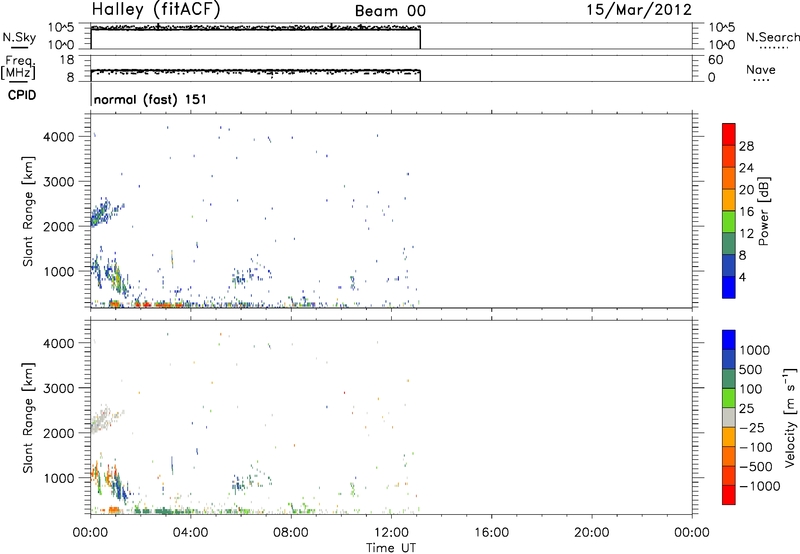Image resolution: width=800 pixels, height=554 pixels.
Task: Click the '04:00' time axis label
Action: tap(190, 533)
